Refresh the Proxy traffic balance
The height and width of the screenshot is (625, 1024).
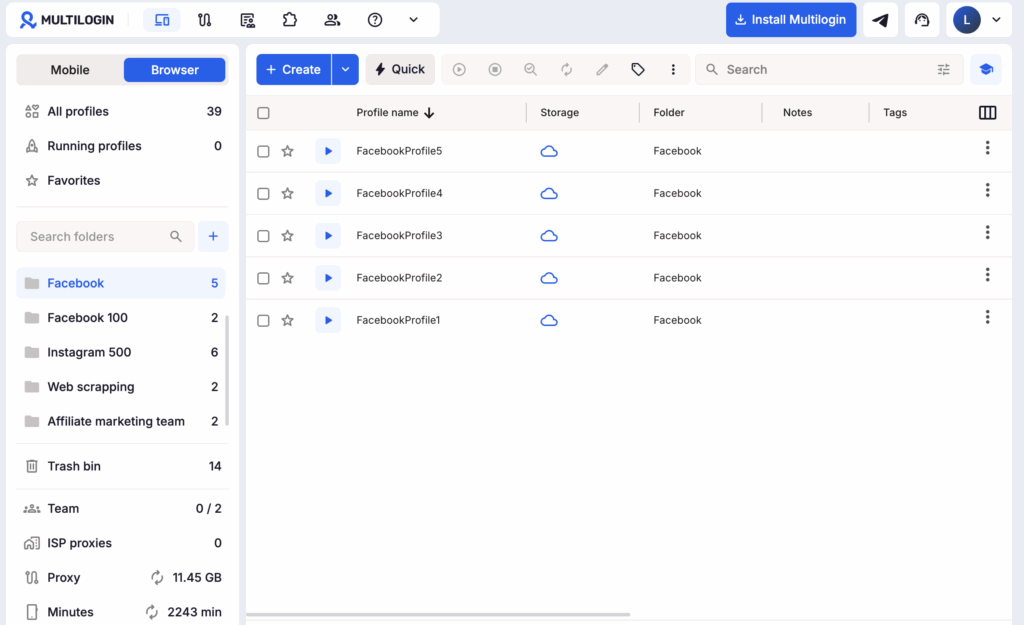tap(157, 577)
